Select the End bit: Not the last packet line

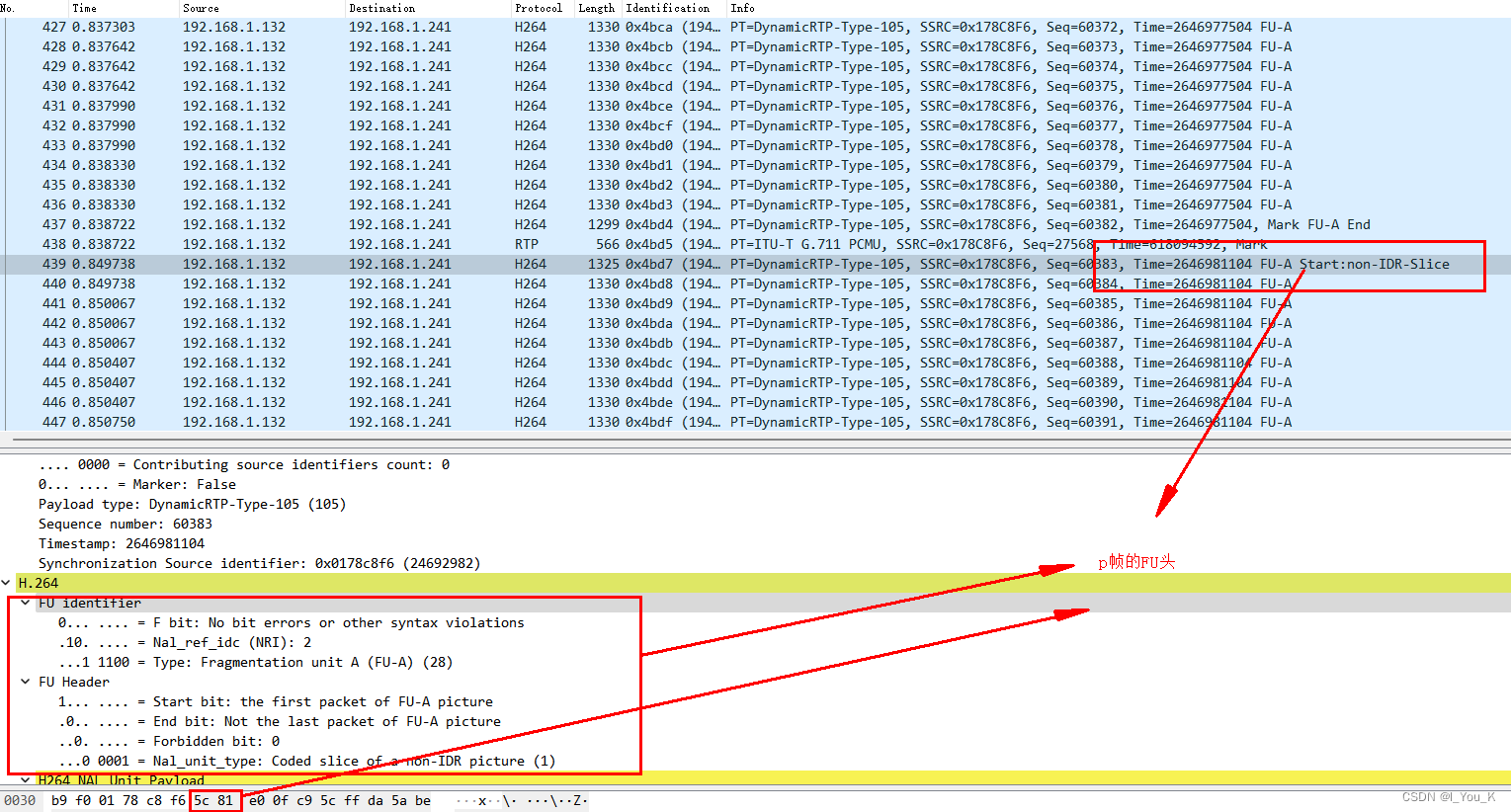280,721
